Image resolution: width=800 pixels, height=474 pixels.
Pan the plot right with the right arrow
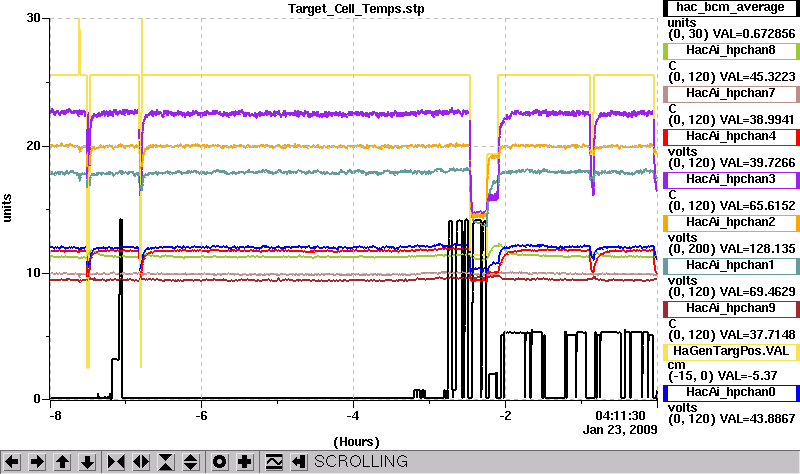point(37,462)
